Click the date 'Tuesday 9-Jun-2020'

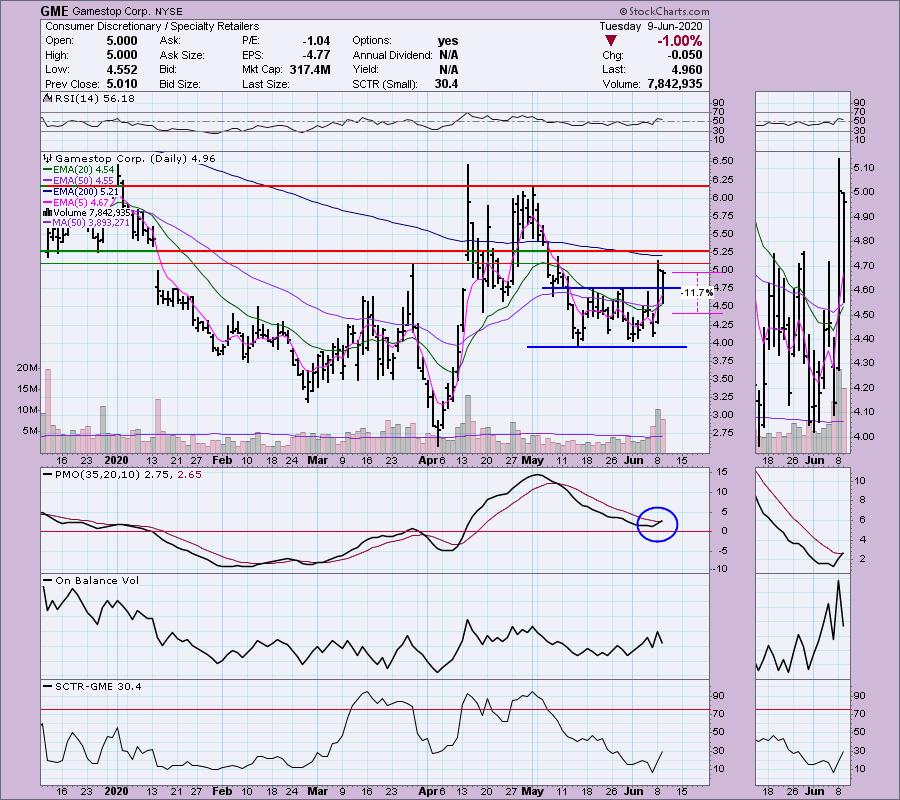(x=650, y=26)
